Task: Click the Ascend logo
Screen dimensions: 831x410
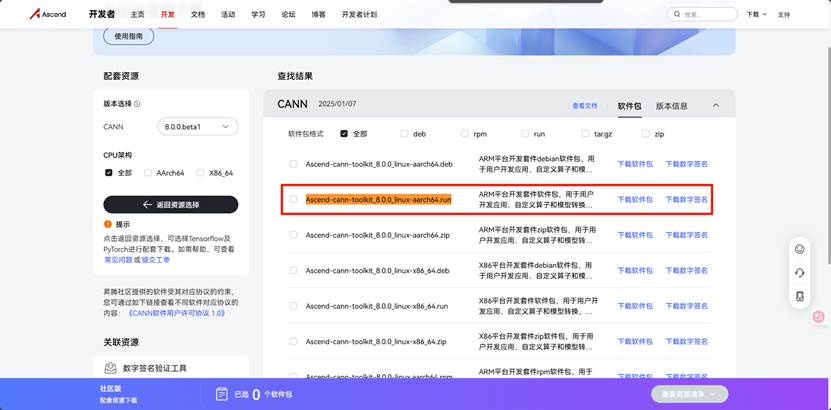Action: pos(48,14)
